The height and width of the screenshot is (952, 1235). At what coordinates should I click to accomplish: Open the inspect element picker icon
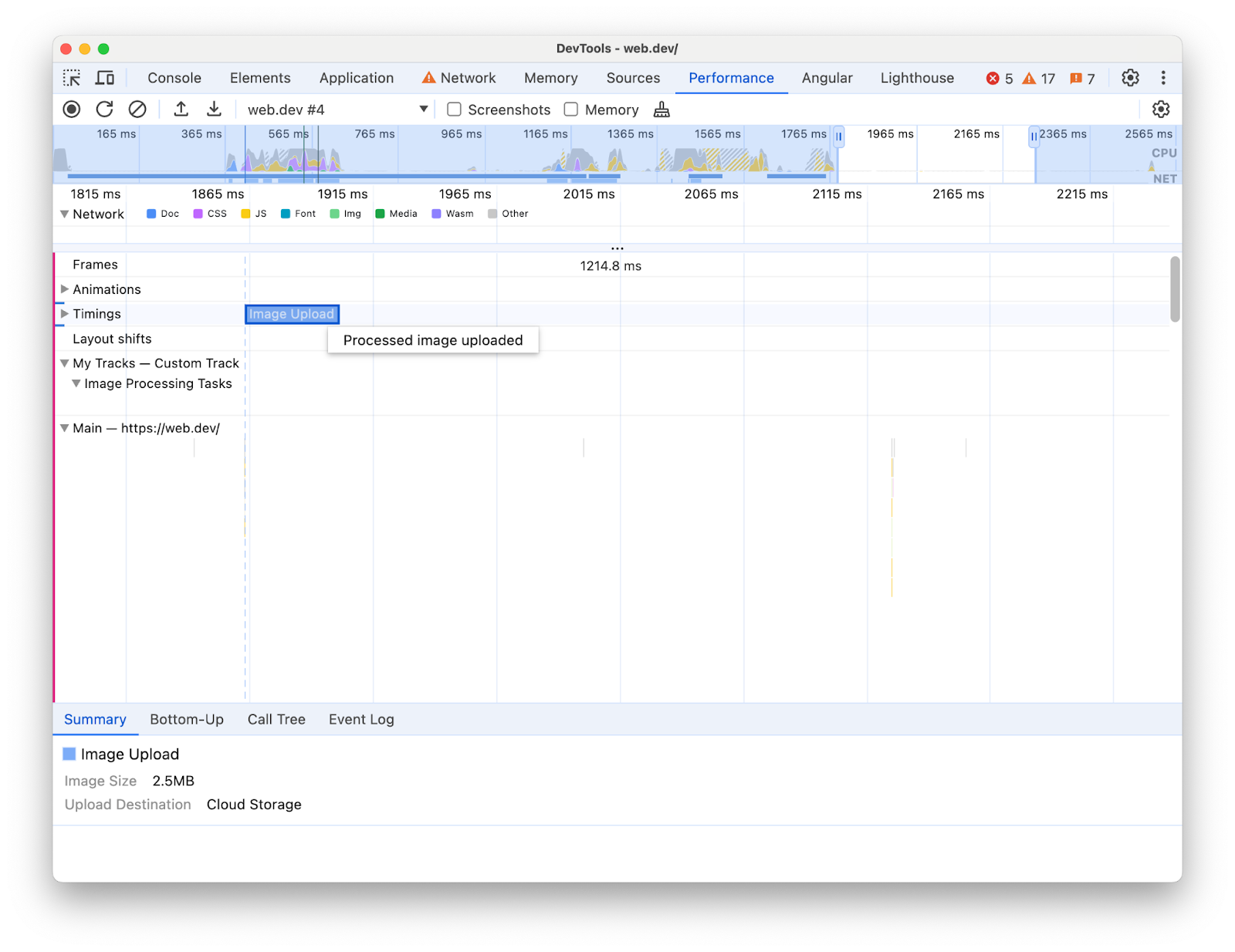72,78
